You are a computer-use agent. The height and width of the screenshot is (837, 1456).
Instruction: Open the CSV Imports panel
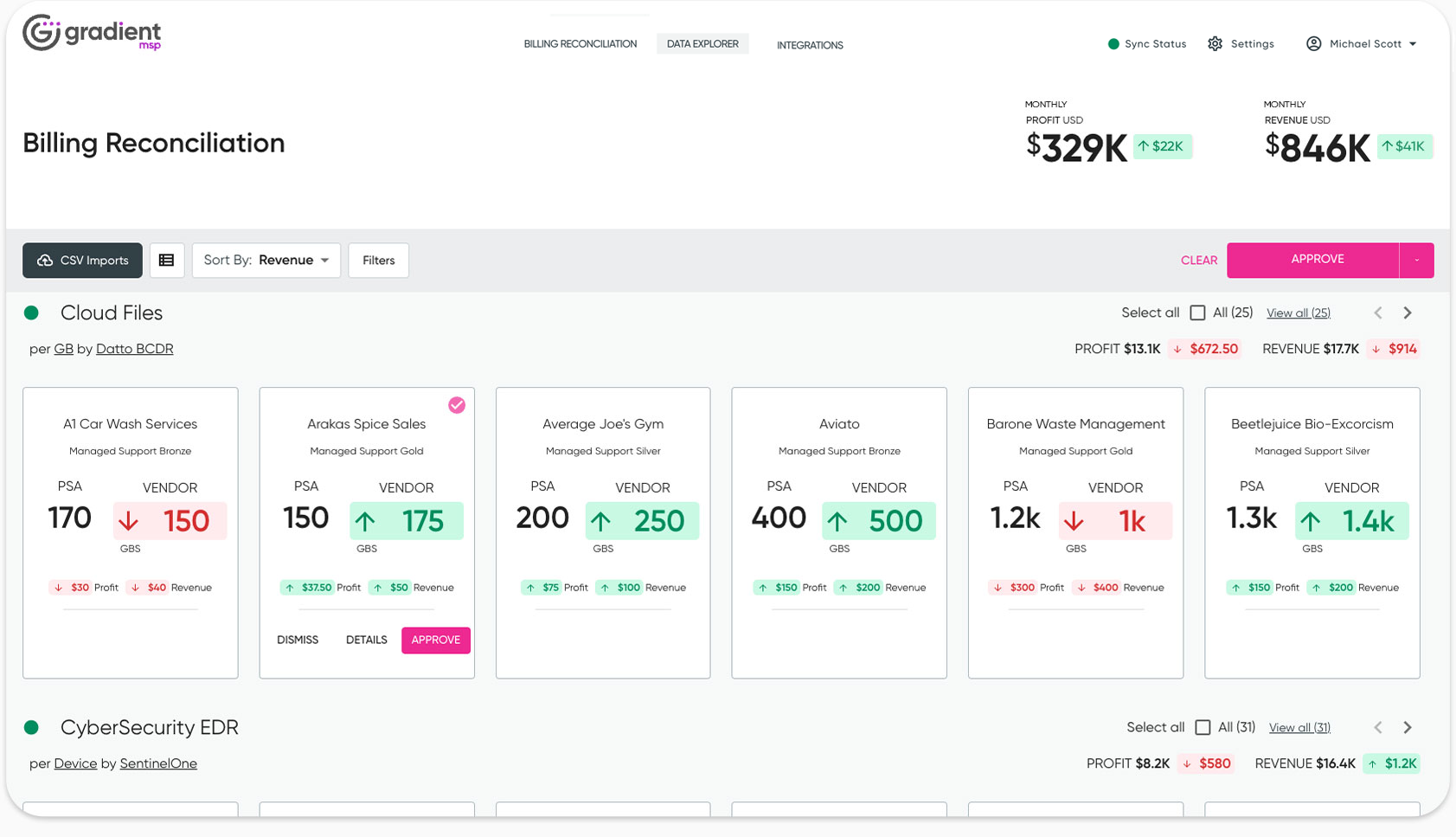82,260
